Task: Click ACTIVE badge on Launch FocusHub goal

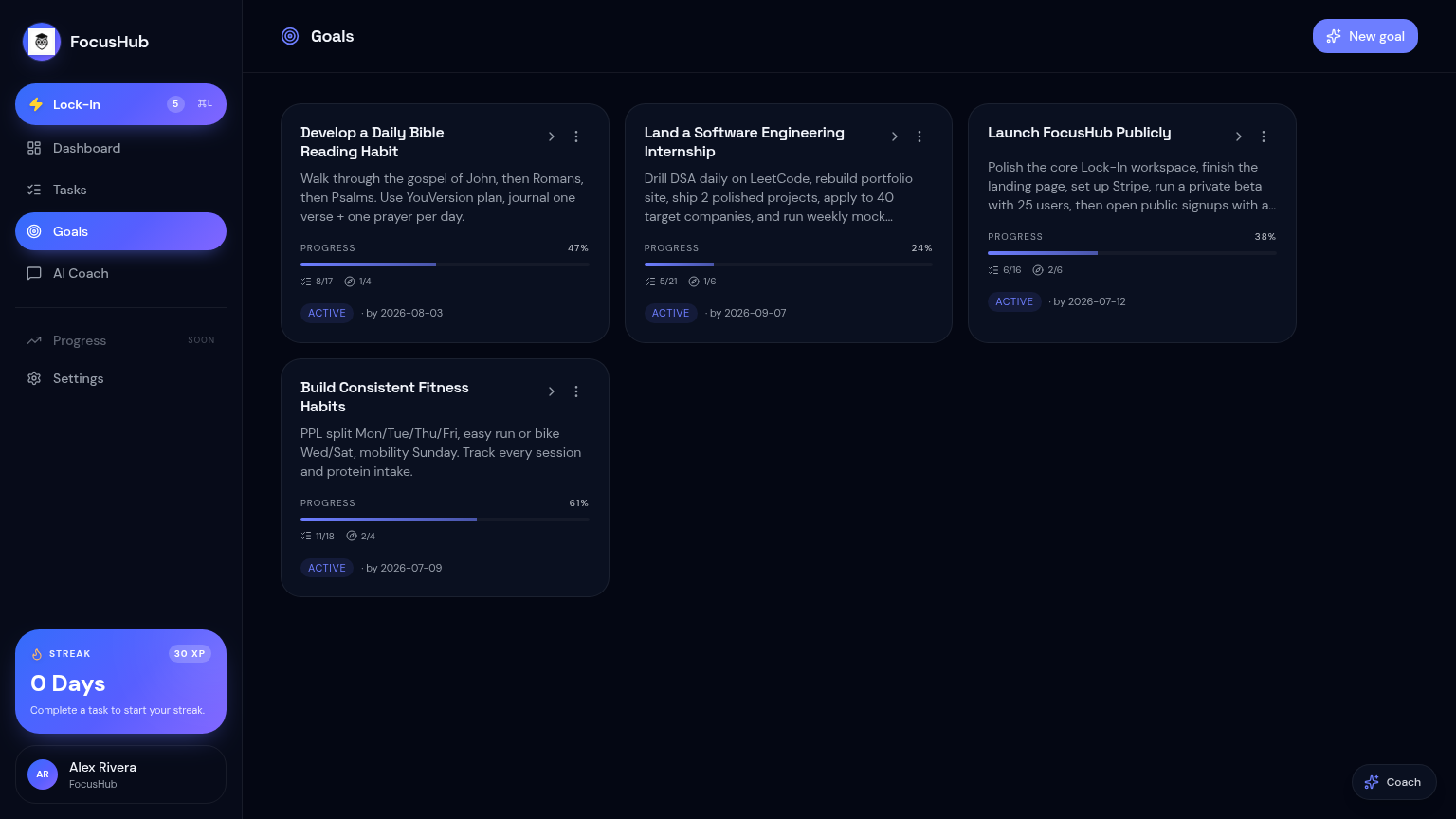Action: 1014,301
